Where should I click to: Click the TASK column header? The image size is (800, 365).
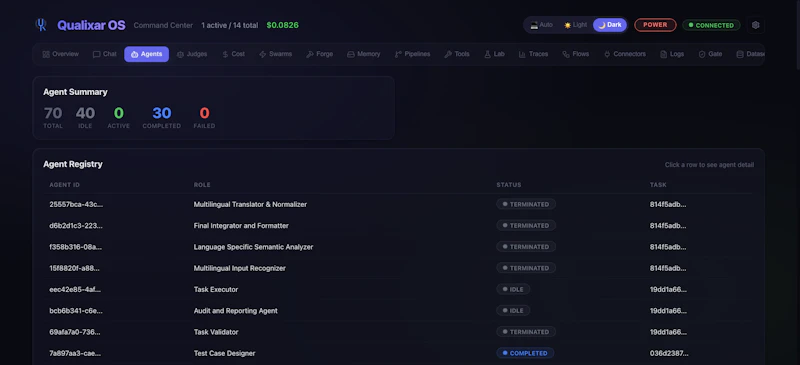pos(658,185)
